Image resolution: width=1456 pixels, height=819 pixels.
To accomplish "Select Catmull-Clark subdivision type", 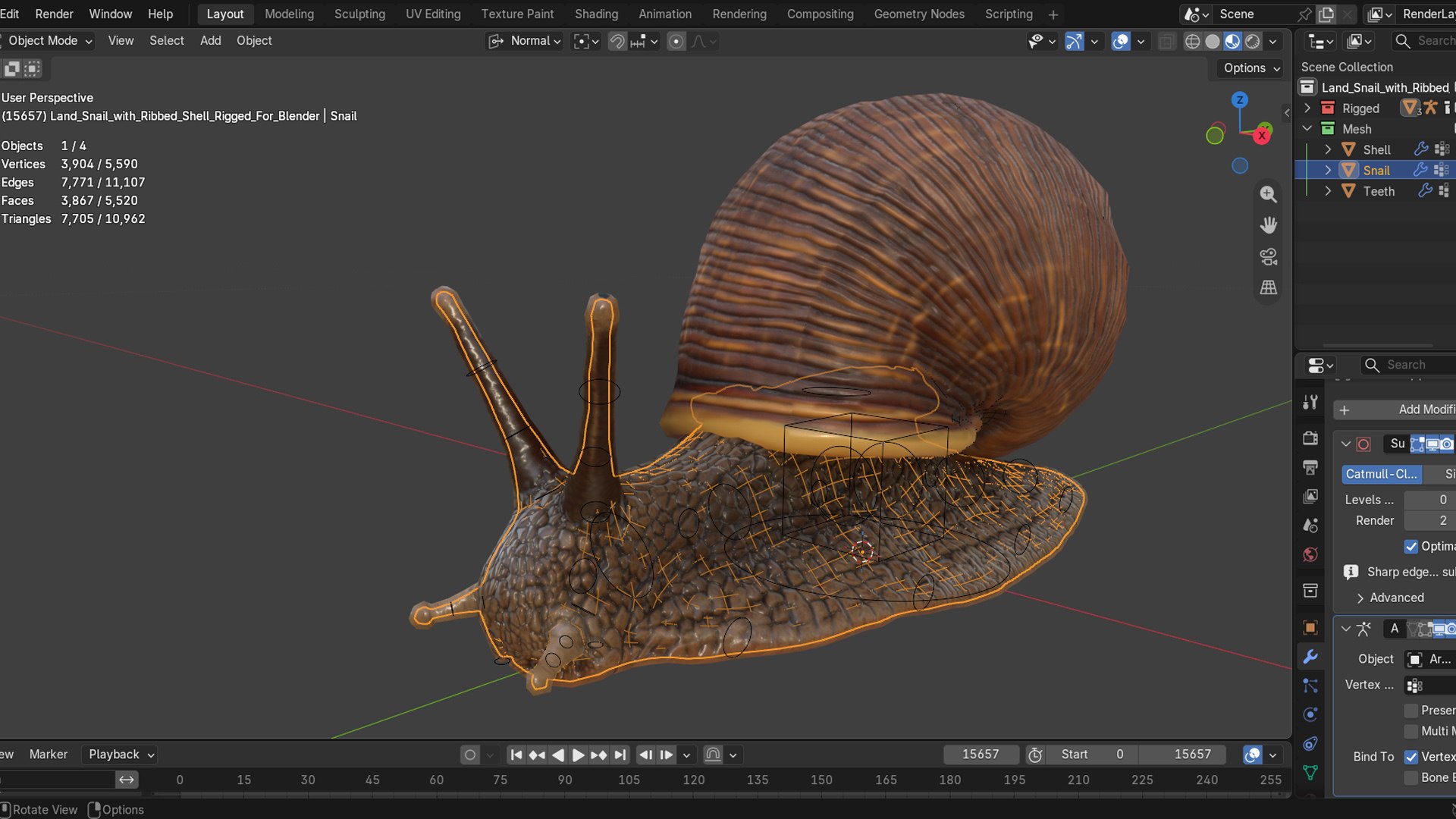I will pos(1381,474).
